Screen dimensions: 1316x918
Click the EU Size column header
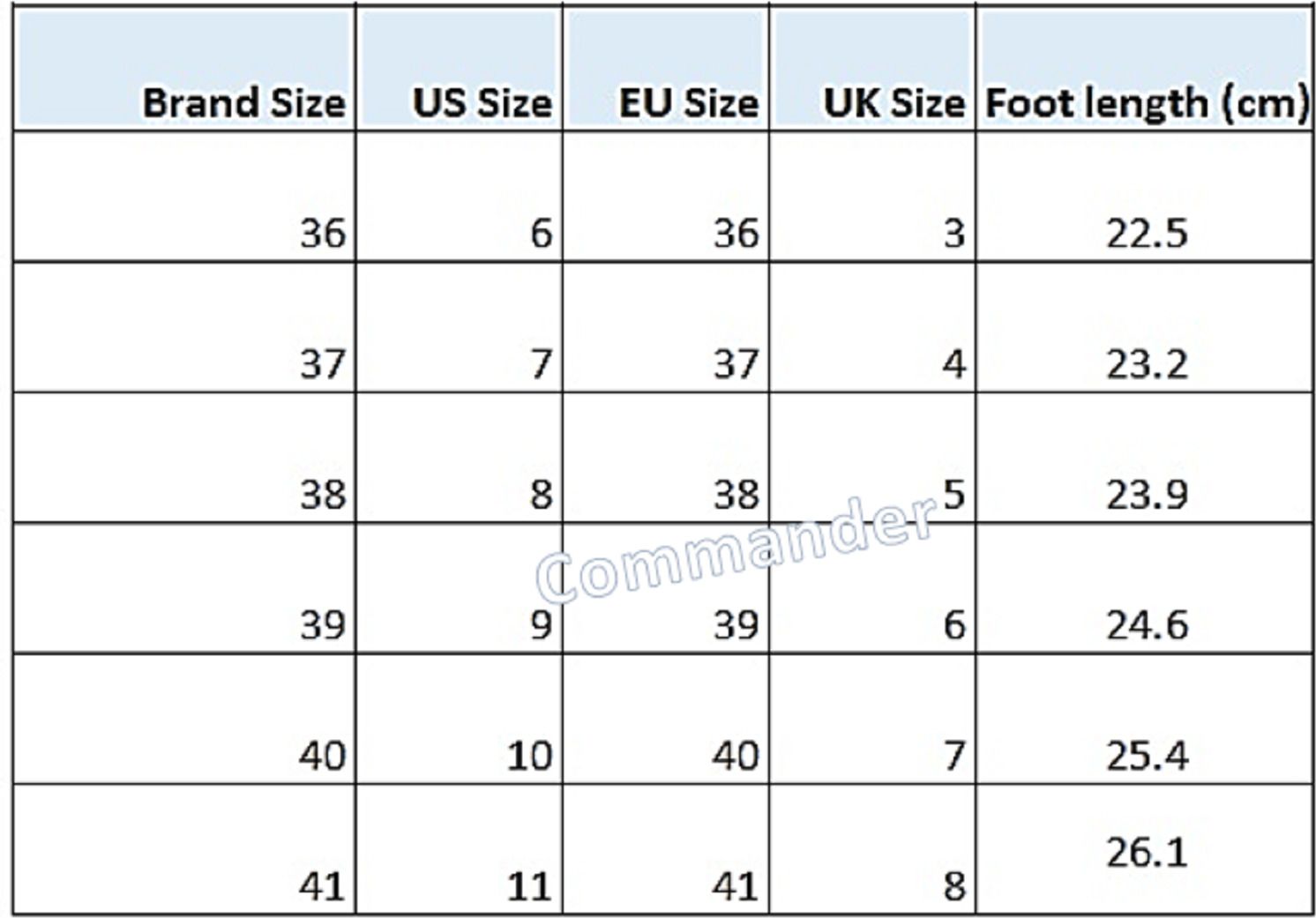666,69
